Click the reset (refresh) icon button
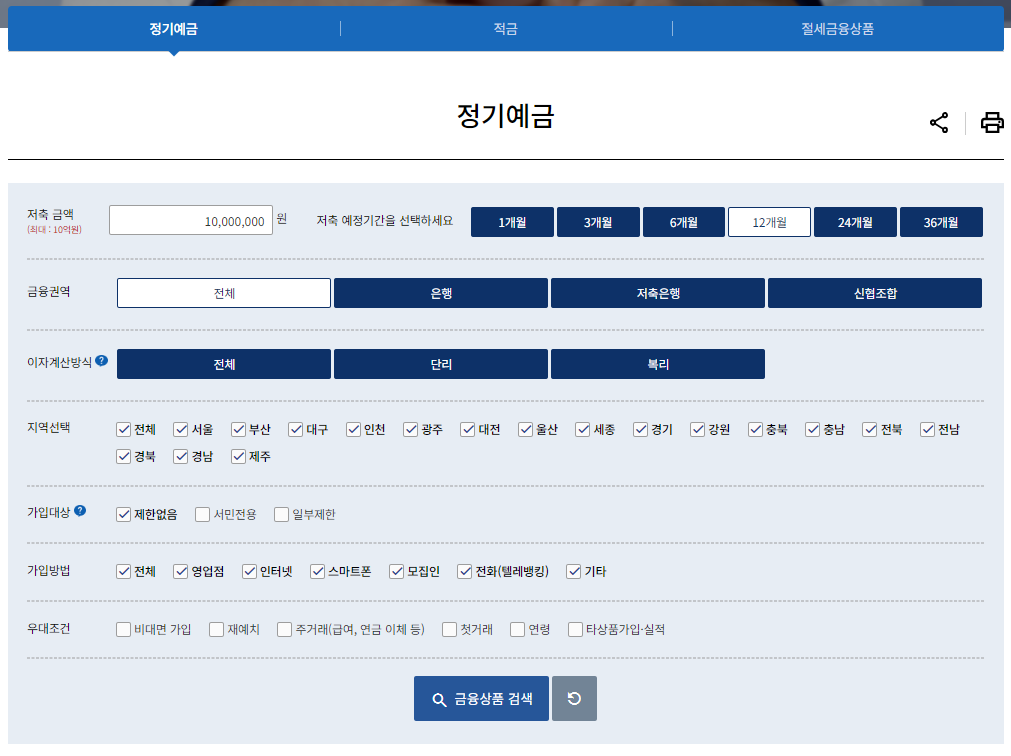This screenshot has height=756, width=1011. click(x=574, y=698)
